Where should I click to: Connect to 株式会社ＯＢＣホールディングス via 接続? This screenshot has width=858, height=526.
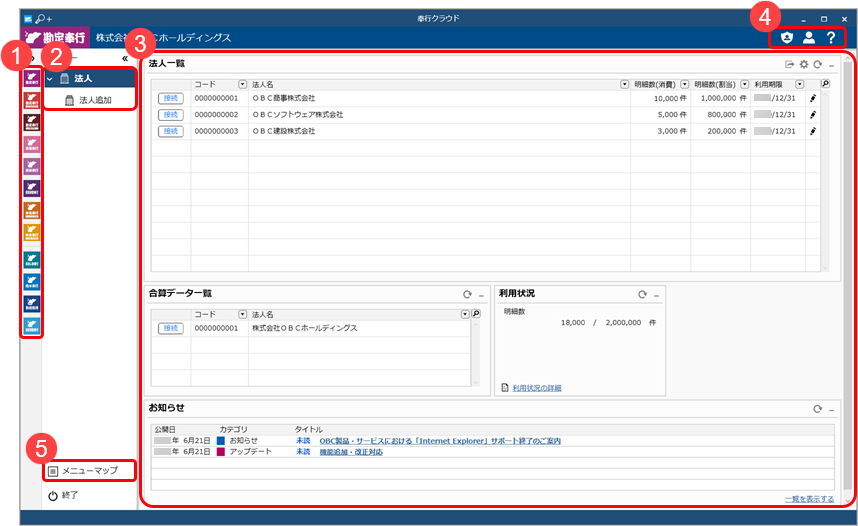click(171, 328)
